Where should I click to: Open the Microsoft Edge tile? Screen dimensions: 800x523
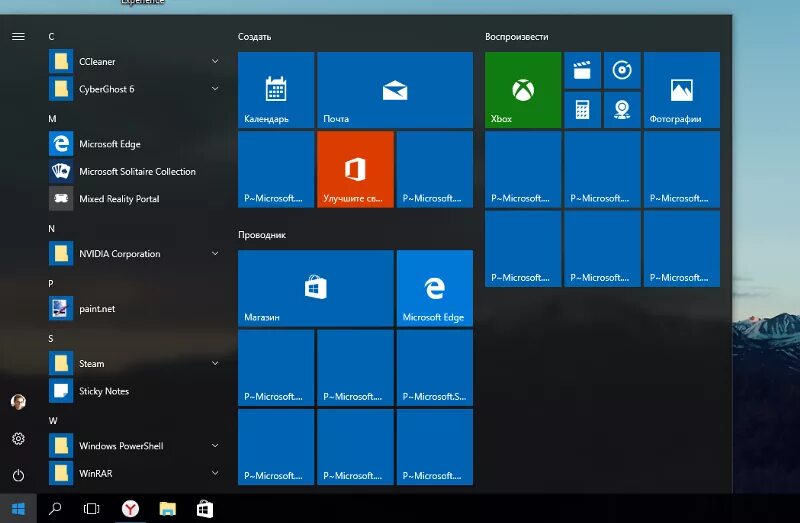click(435, 288)
